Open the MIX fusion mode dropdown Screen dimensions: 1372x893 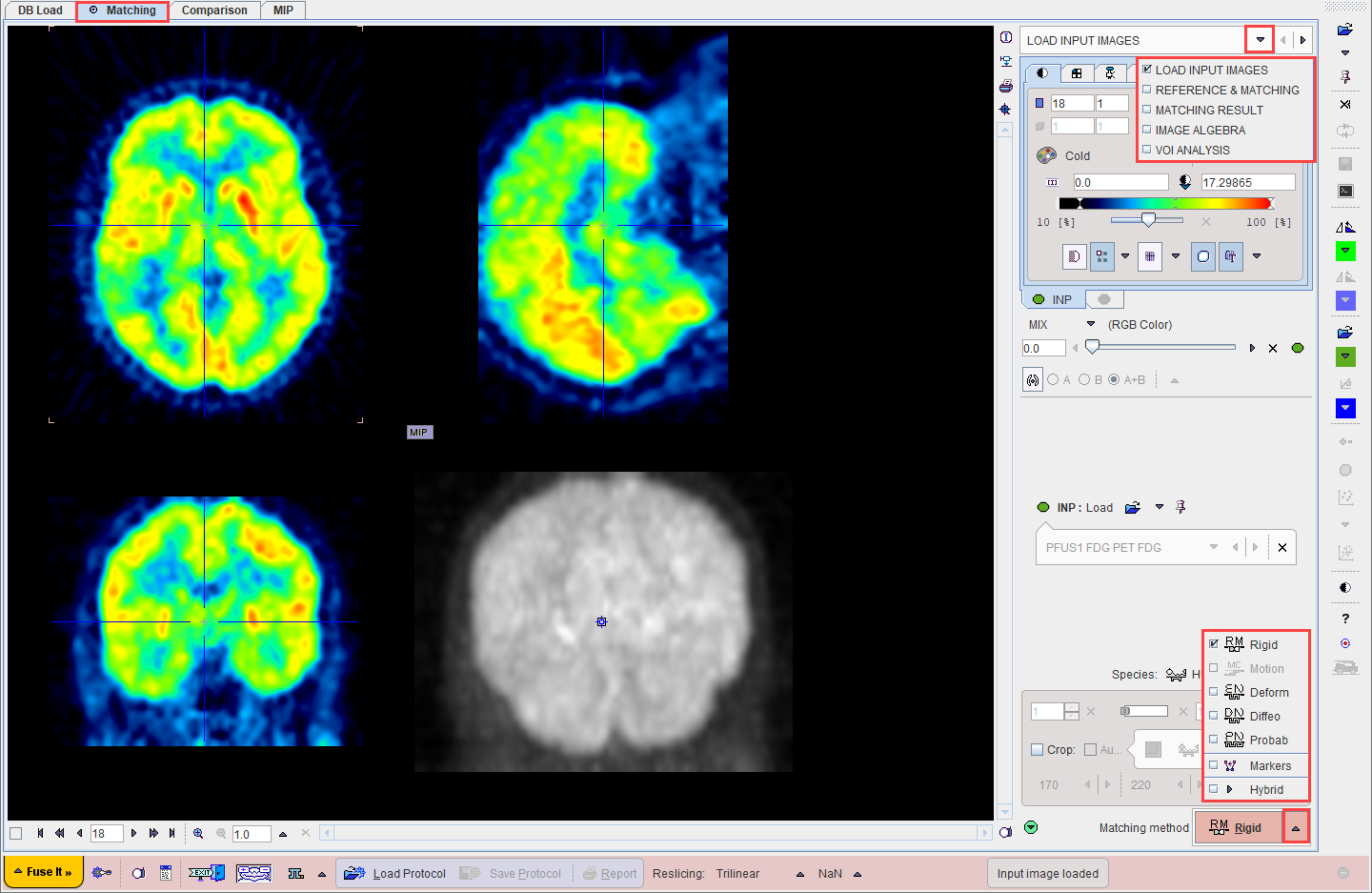click(1091, 324)
